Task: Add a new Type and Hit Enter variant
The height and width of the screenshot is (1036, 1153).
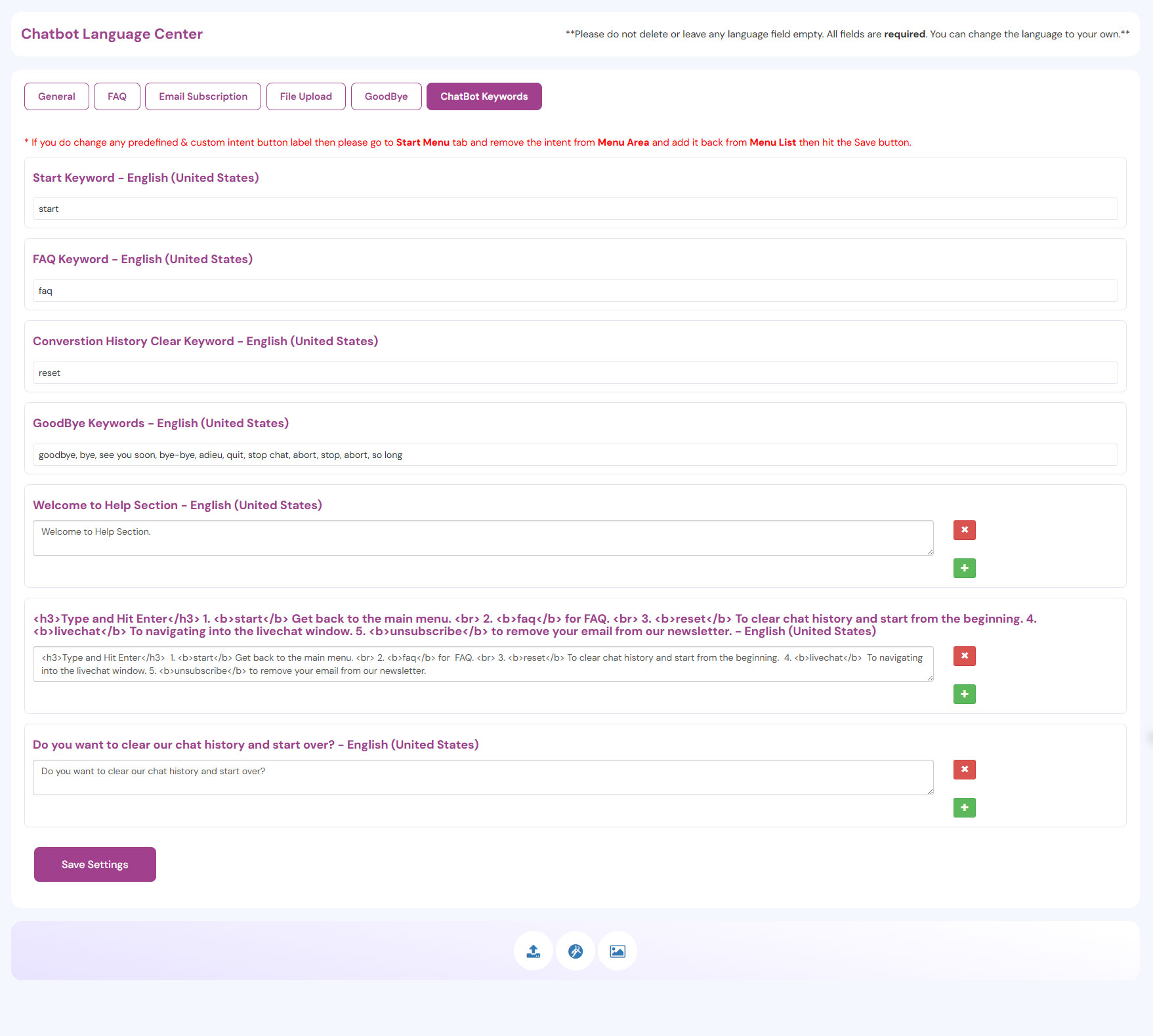Action: click(964, 694)
